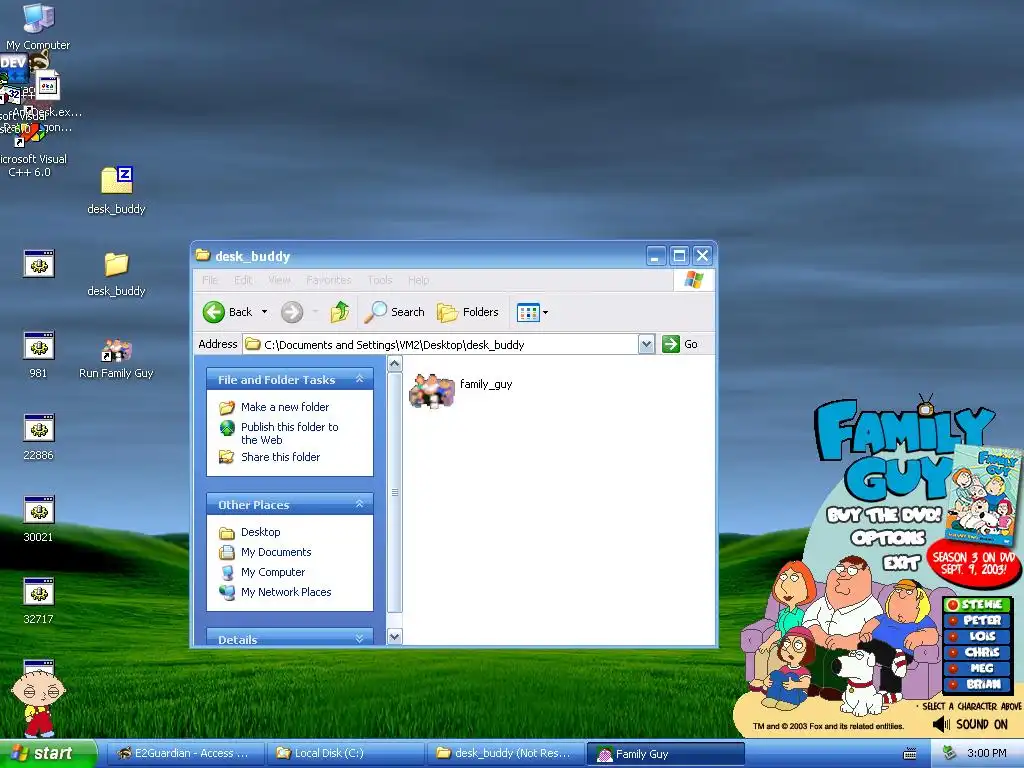Viewport: 1024px width, 768px height.
Task: Click the Forward navigation arrow
Action: click(292, 312)
